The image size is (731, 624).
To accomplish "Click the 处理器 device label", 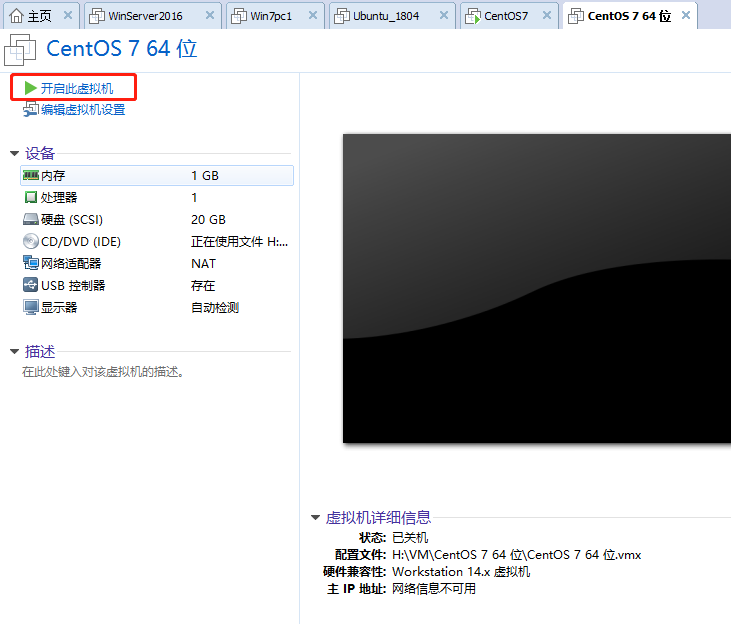I will [x=59, y=197].
